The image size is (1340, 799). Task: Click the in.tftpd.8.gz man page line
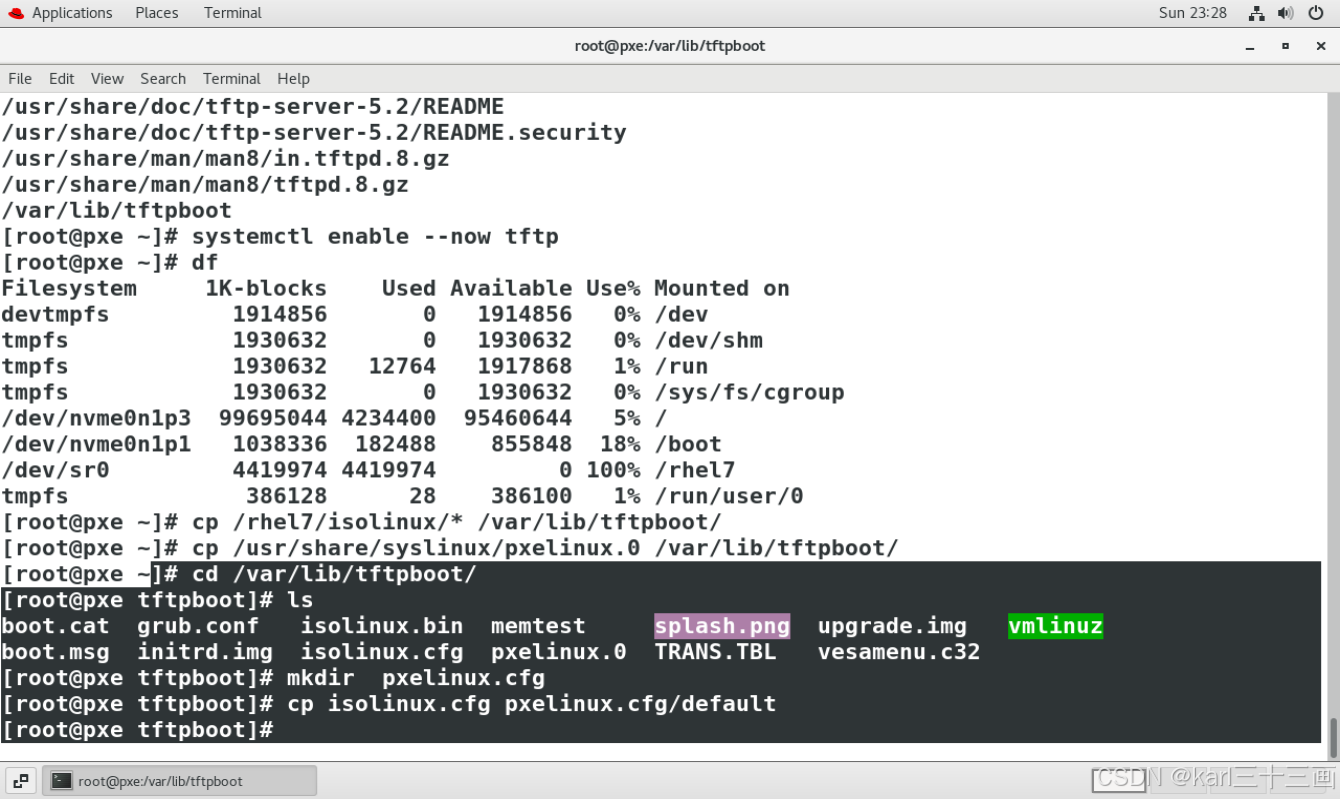pyautogui.click(x=225, y=158)
